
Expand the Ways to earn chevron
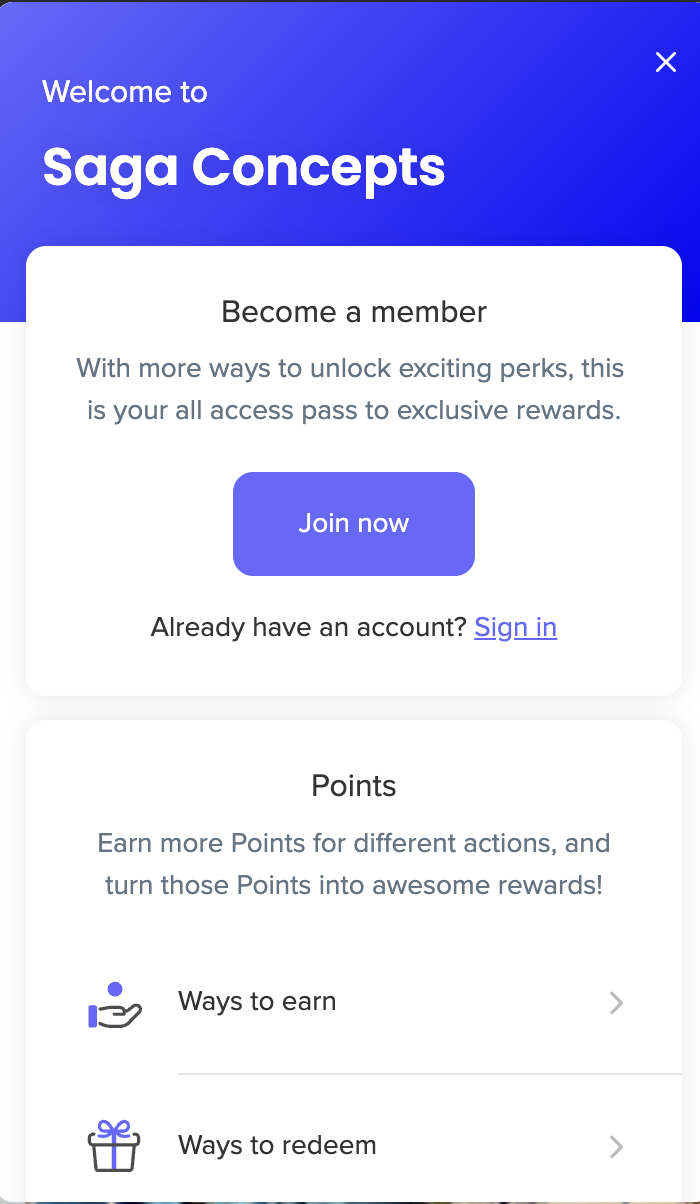(616, 1003)
